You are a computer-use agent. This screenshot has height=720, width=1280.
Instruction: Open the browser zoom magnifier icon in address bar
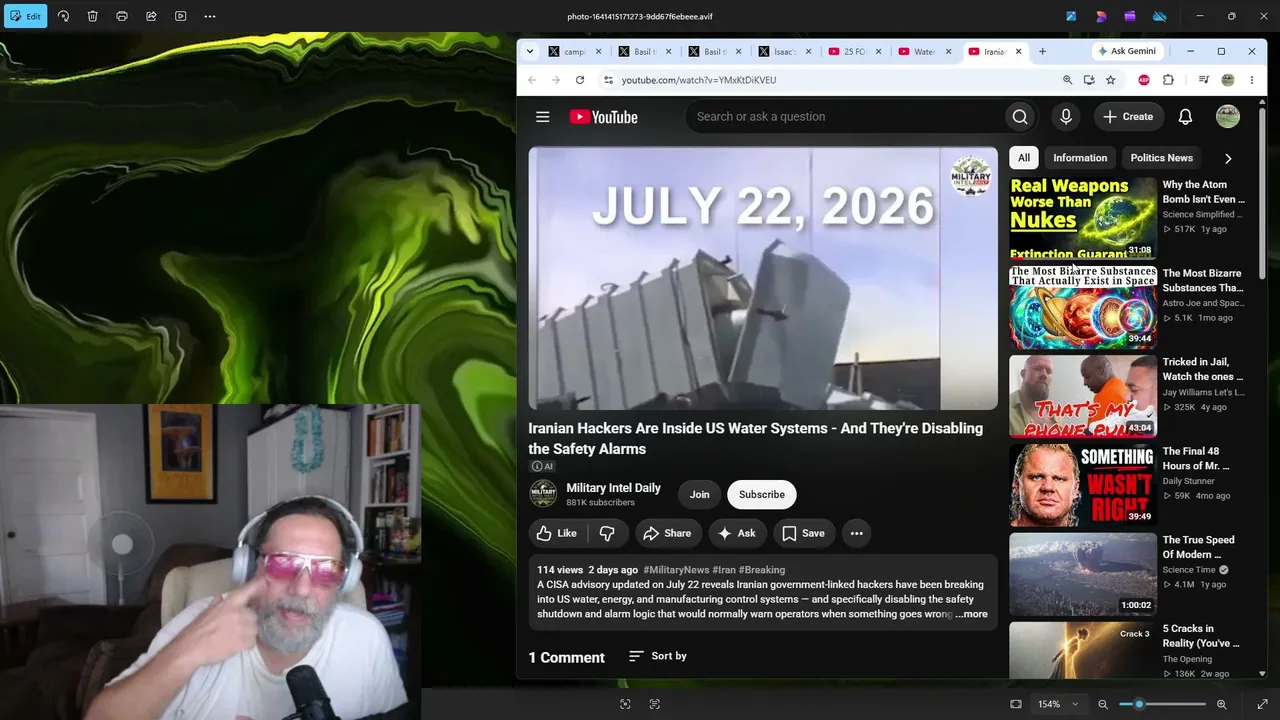(1067, 80)
